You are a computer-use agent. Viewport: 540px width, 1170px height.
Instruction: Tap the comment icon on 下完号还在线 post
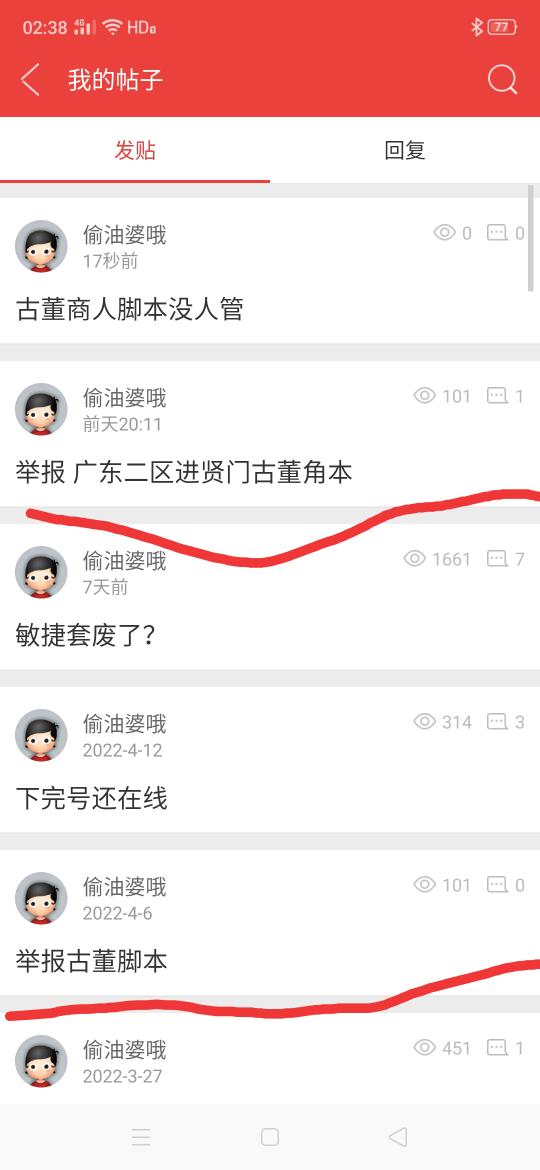[497, 722]
